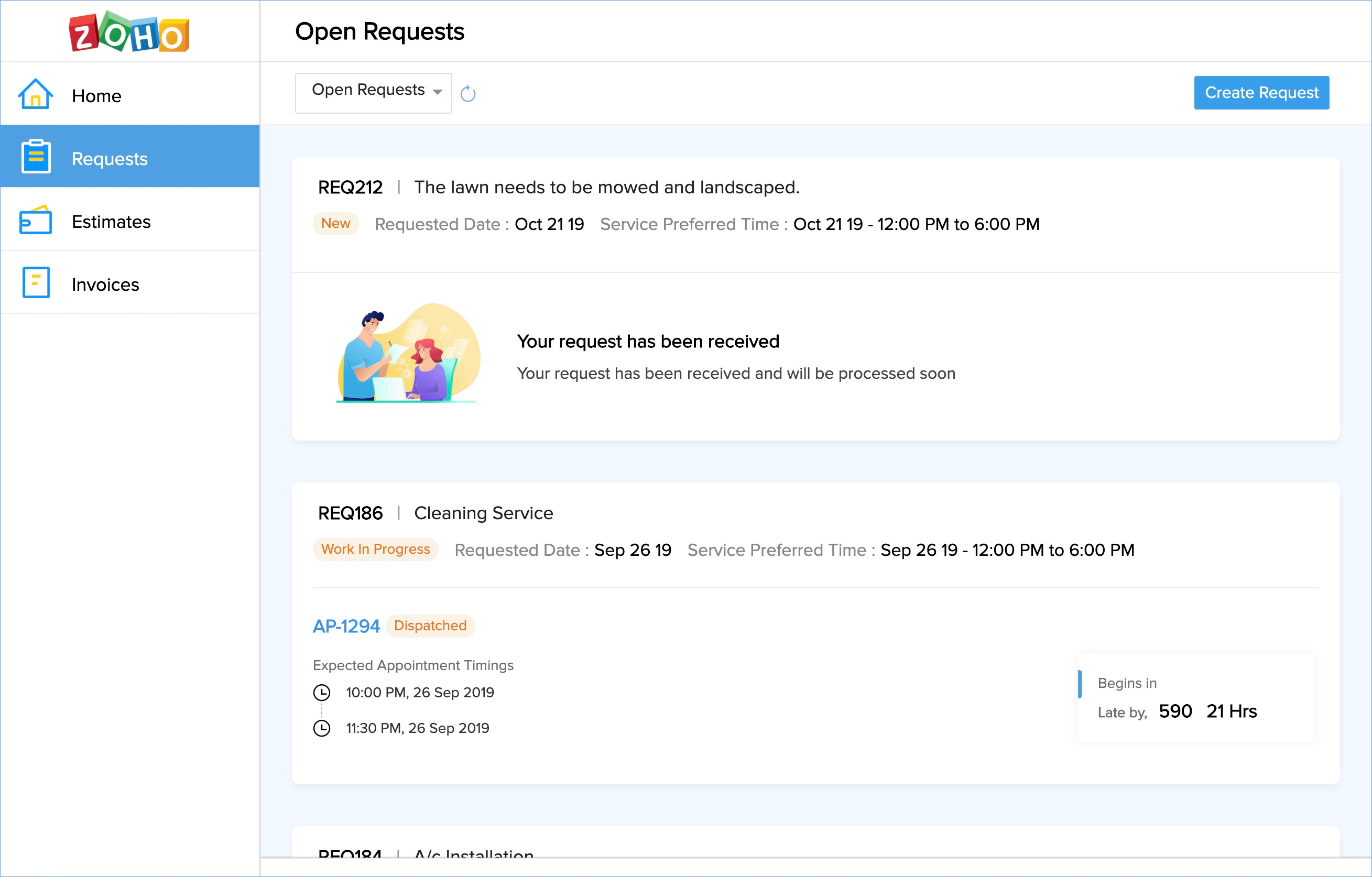
Task: Click the Work In Progress status badge
Action: [x=375, y=550]
